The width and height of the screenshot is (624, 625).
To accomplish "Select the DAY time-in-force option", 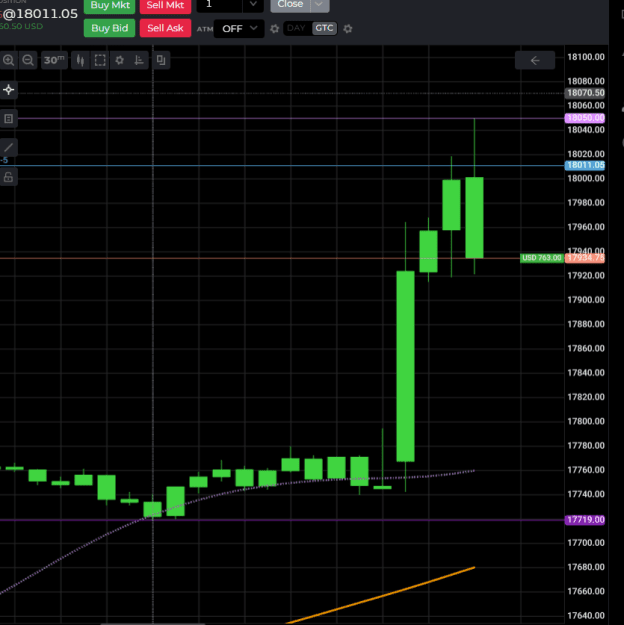I will click(x=296, y=28).
